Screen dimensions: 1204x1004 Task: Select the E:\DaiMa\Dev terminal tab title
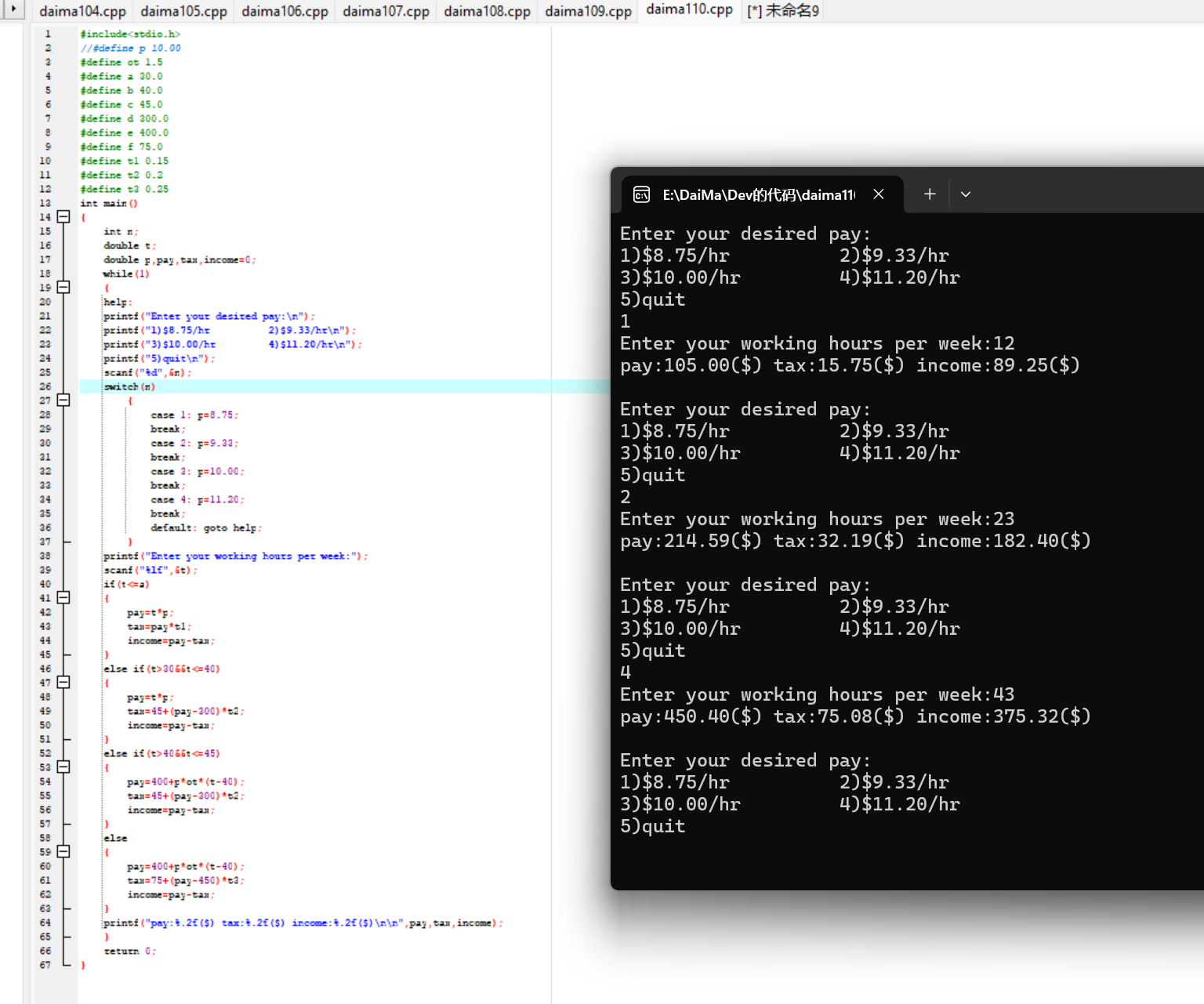(759, 195)
